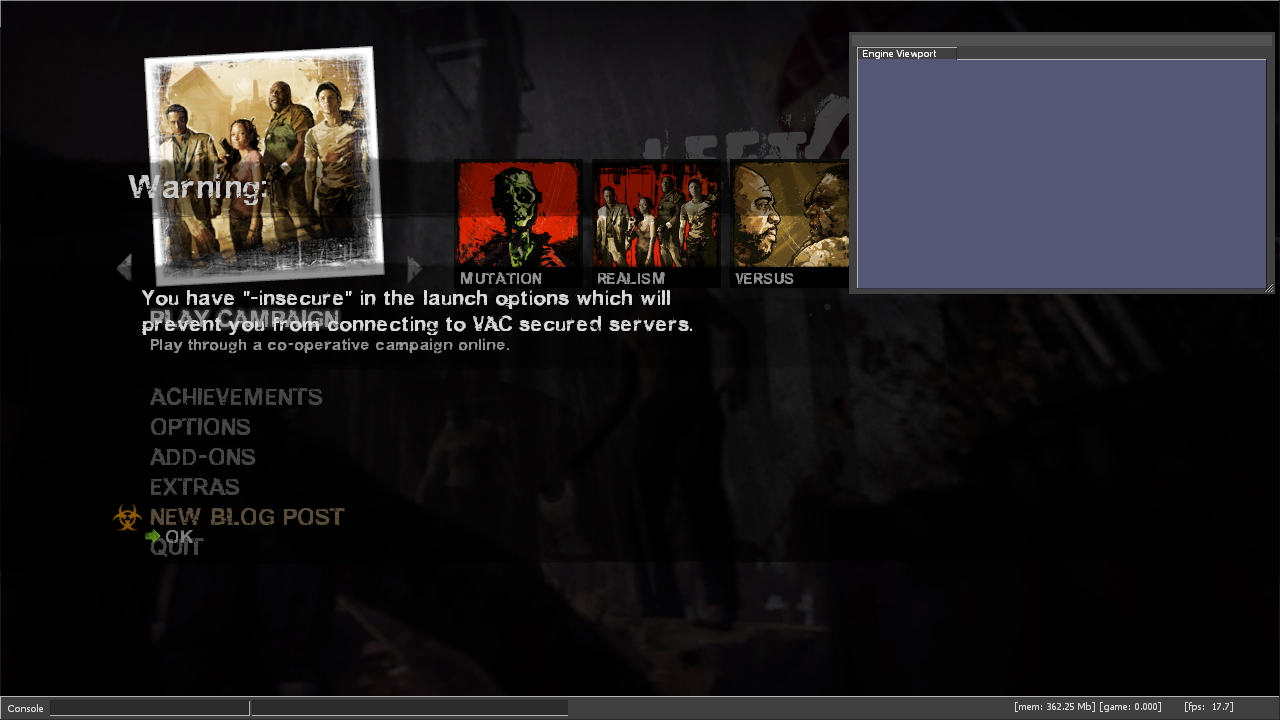1280x720 pixels.
Task: Open the Options menu
Action: pos(200,427)
